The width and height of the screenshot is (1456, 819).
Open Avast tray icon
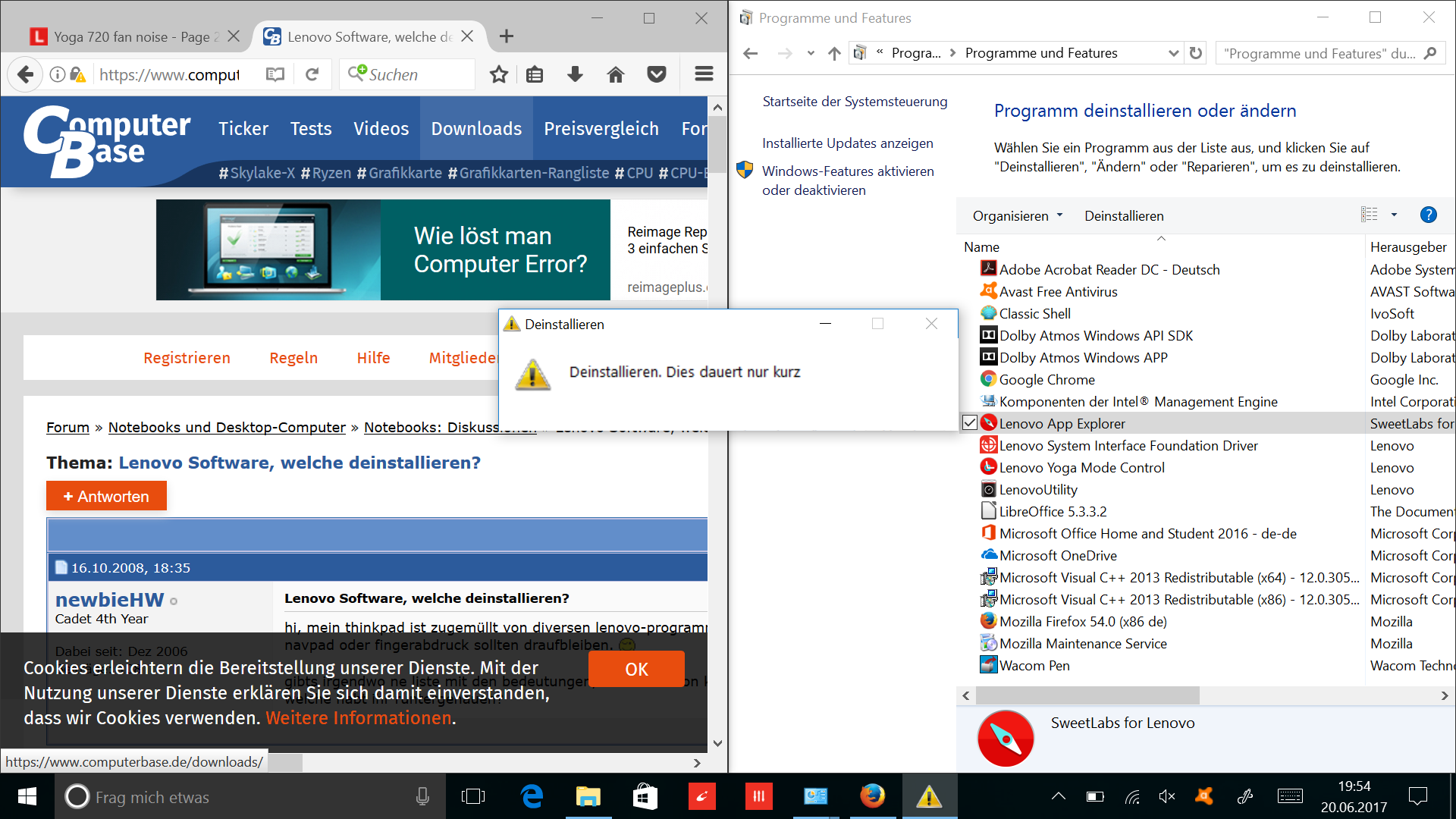pyautogui.click(x=1203, y=796)
